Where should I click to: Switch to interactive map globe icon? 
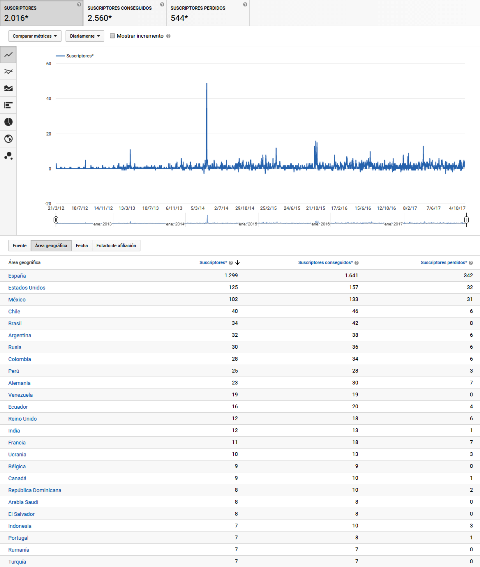coord(8,139)
